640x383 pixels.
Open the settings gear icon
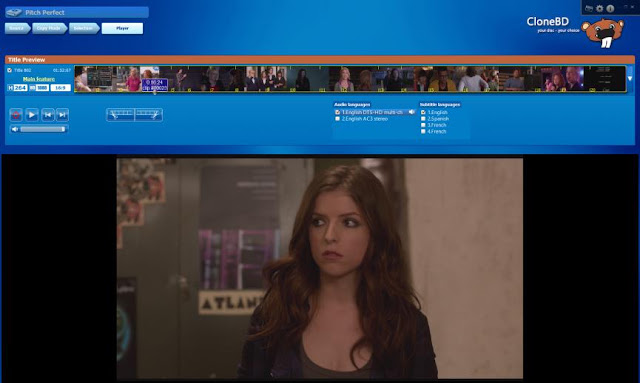[x=599, y=9]
